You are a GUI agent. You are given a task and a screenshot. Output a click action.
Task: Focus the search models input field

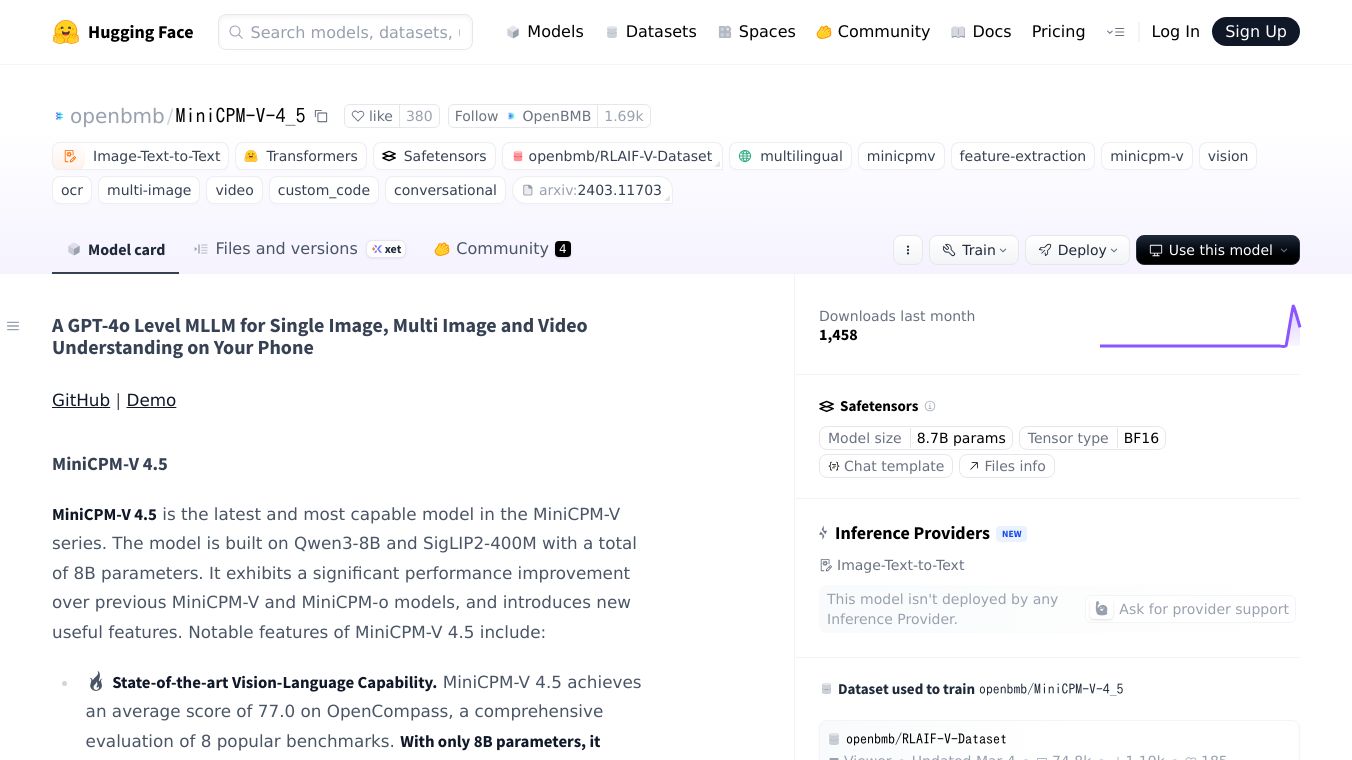[x=354, y=32]
